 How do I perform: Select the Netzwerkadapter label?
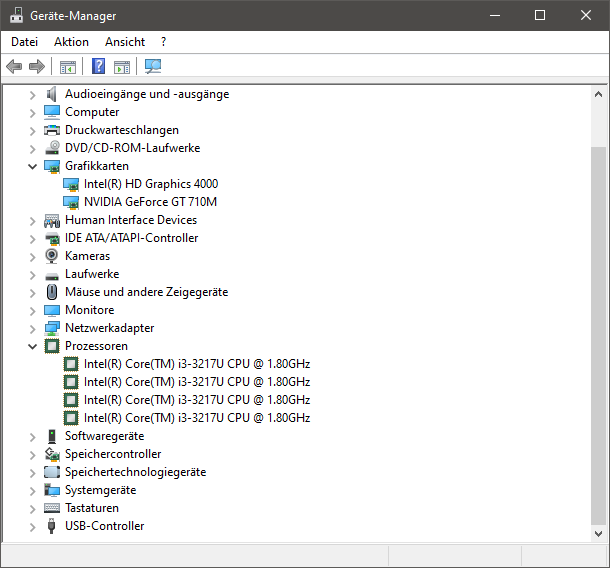[x=110, y=328]
